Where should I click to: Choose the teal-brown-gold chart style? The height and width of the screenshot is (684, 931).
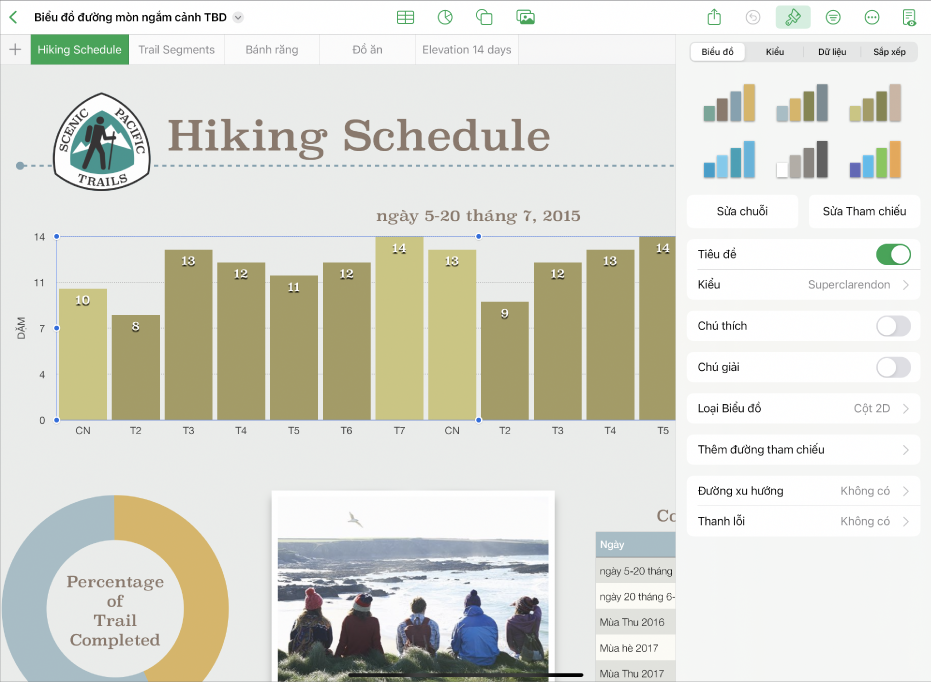coord(729,103)
